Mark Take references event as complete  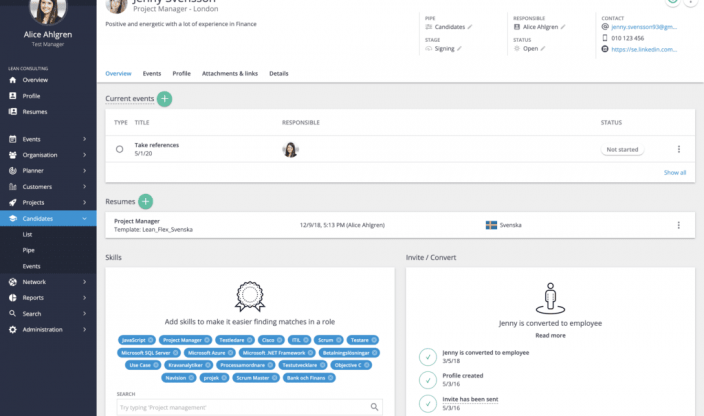click(120, 150)
